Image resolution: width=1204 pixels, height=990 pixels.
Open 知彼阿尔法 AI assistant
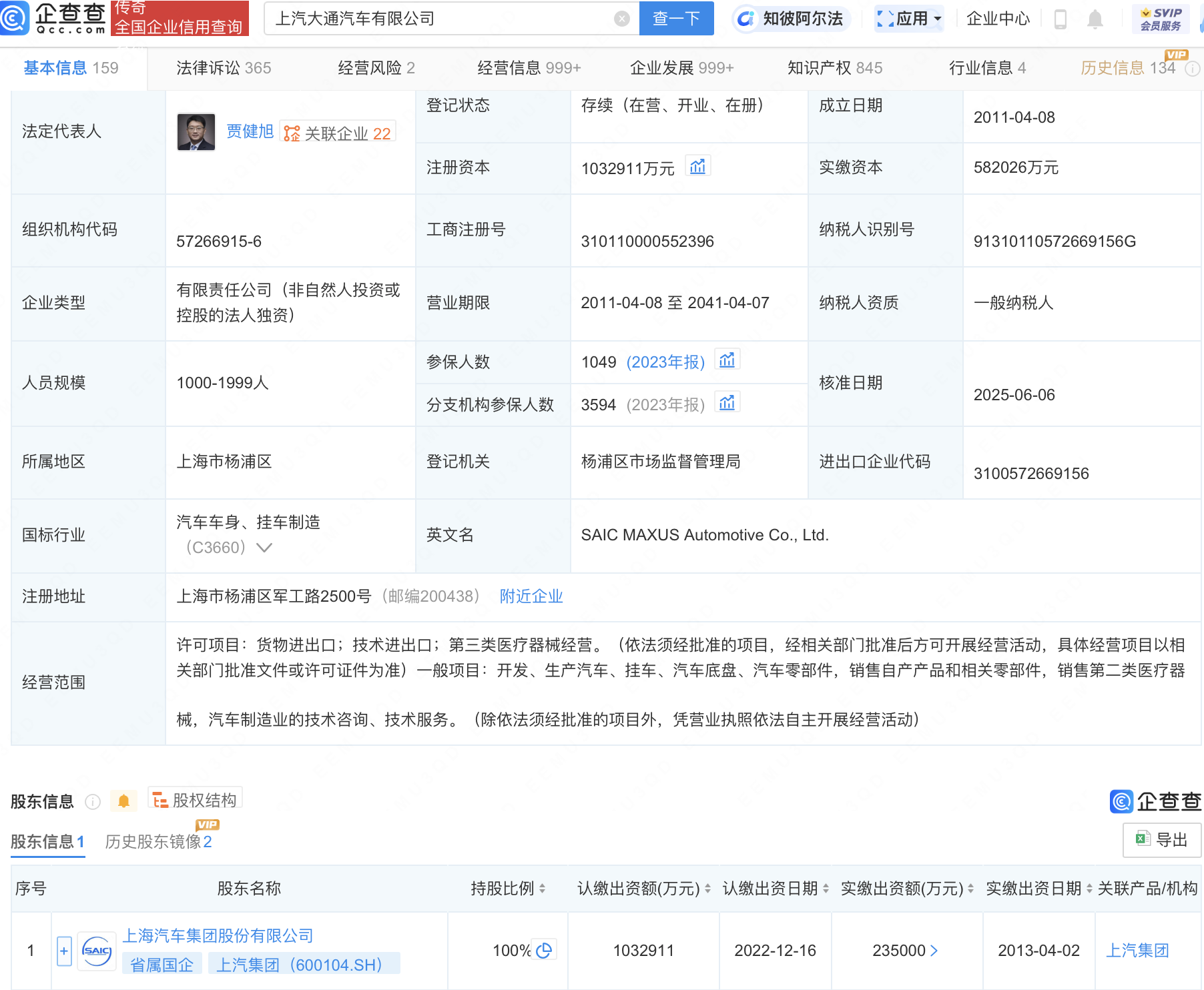click(792, 19)
